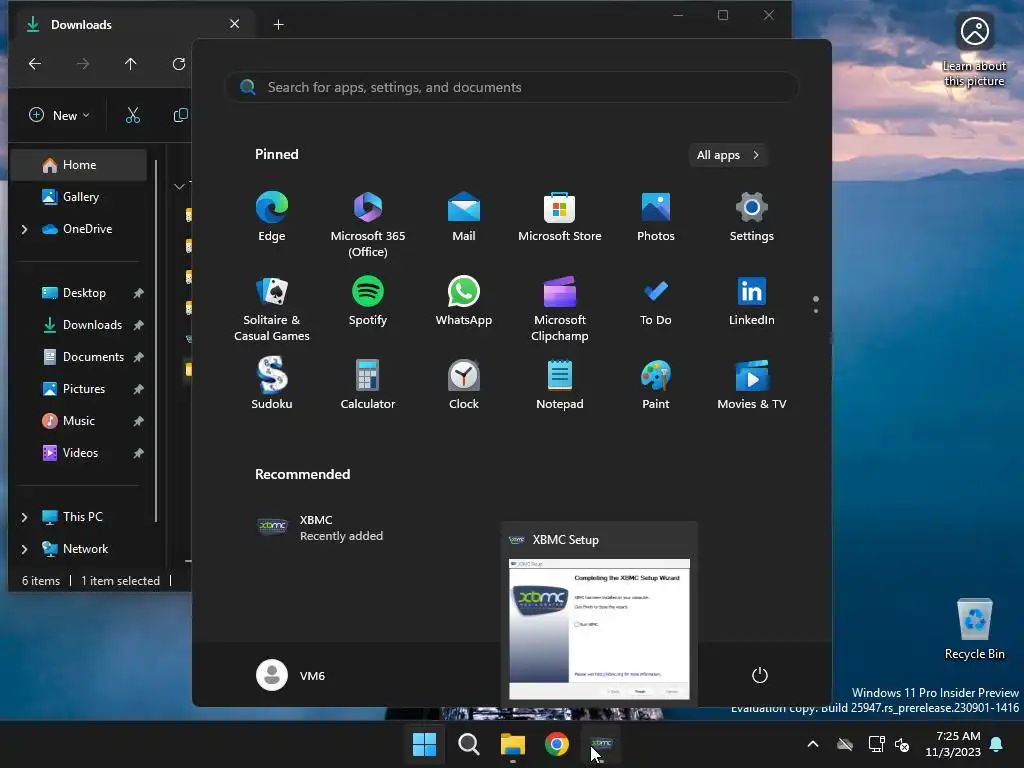Click the Copy icon in File Explorer
This screenshot has height=768, width=1024.
pyautogui.click(x=181, y=116)
